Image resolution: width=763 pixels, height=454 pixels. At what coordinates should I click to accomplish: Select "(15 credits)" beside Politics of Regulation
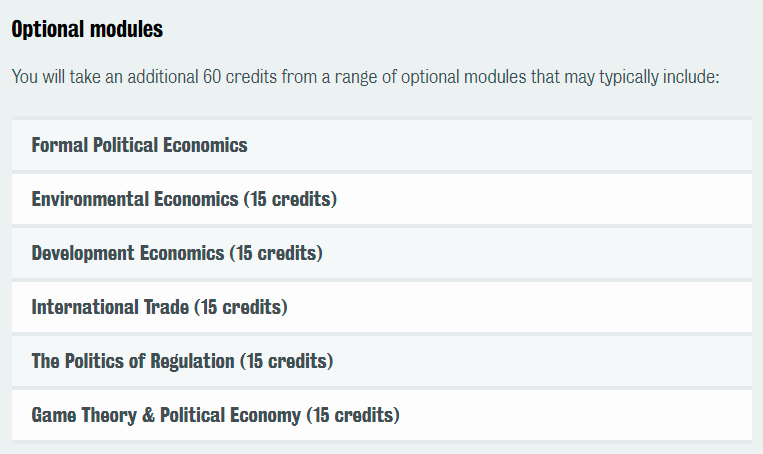[x=287, y=362]
